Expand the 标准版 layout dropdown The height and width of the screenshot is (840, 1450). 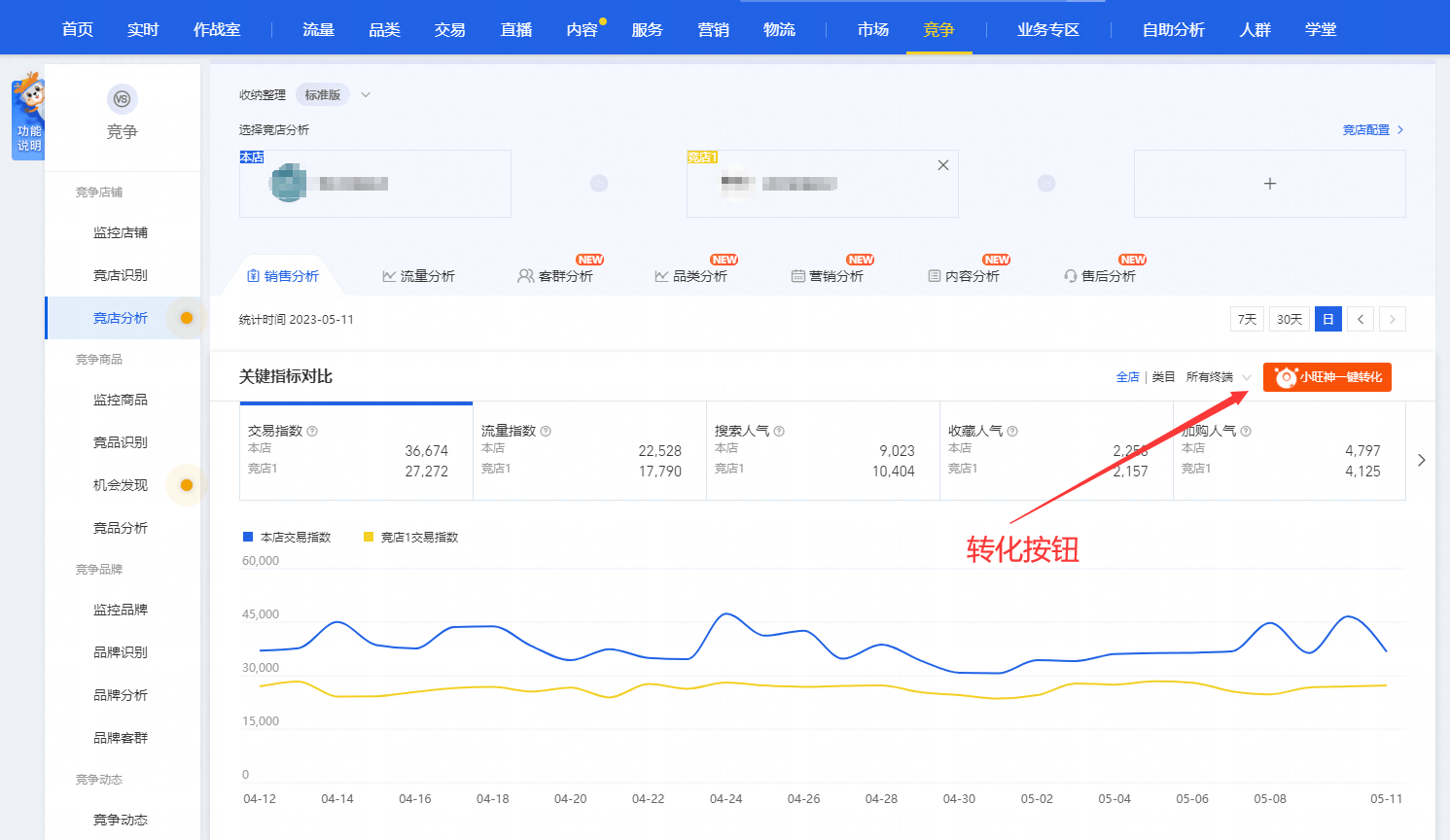pos(366,95)
